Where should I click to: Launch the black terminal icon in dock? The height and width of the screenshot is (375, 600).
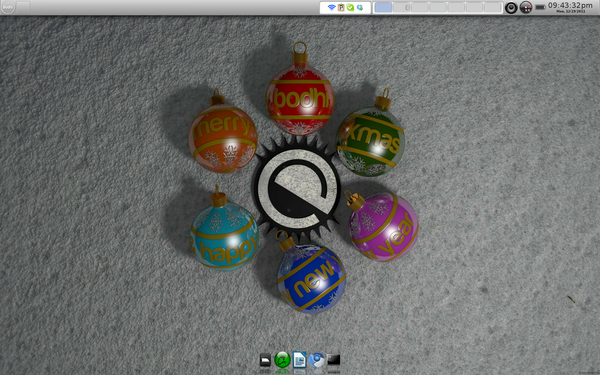click(x=334, y=360)
